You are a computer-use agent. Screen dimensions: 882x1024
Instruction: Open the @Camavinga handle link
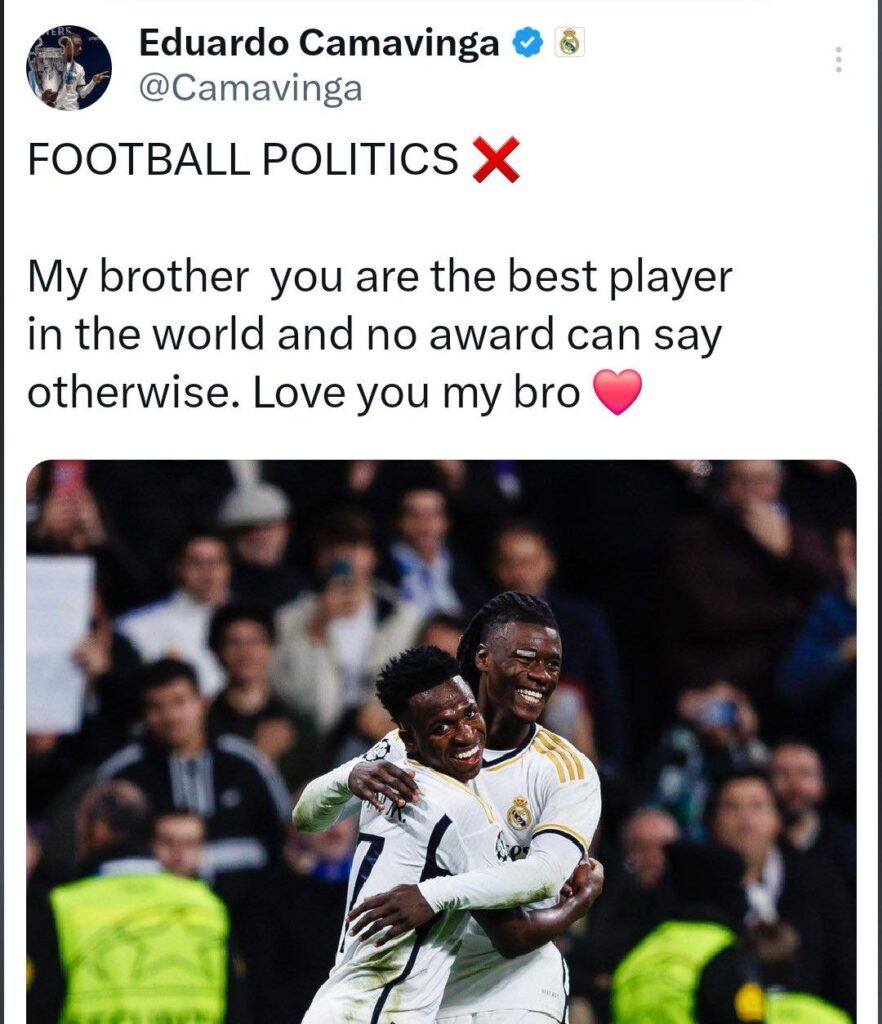[x=251, y=88]
